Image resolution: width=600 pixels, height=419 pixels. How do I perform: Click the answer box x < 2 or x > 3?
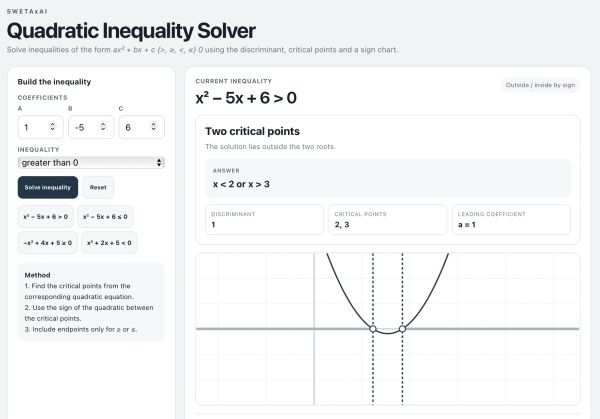point(388,178)
